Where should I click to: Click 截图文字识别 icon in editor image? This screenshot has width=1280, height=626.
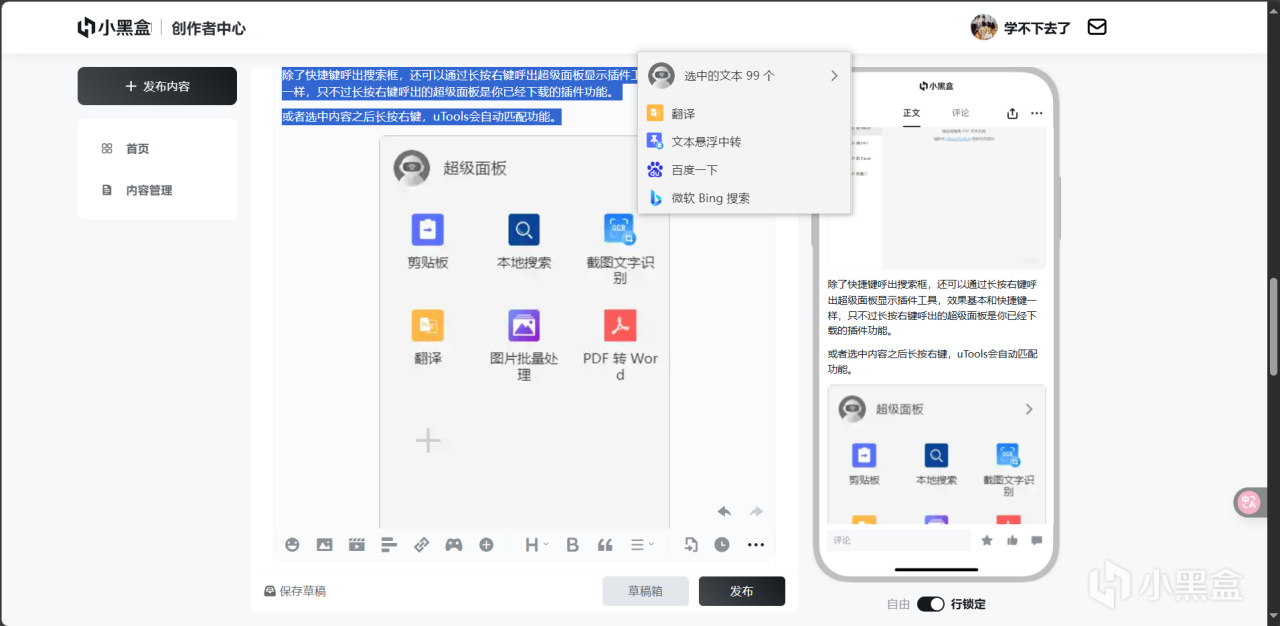620,230
